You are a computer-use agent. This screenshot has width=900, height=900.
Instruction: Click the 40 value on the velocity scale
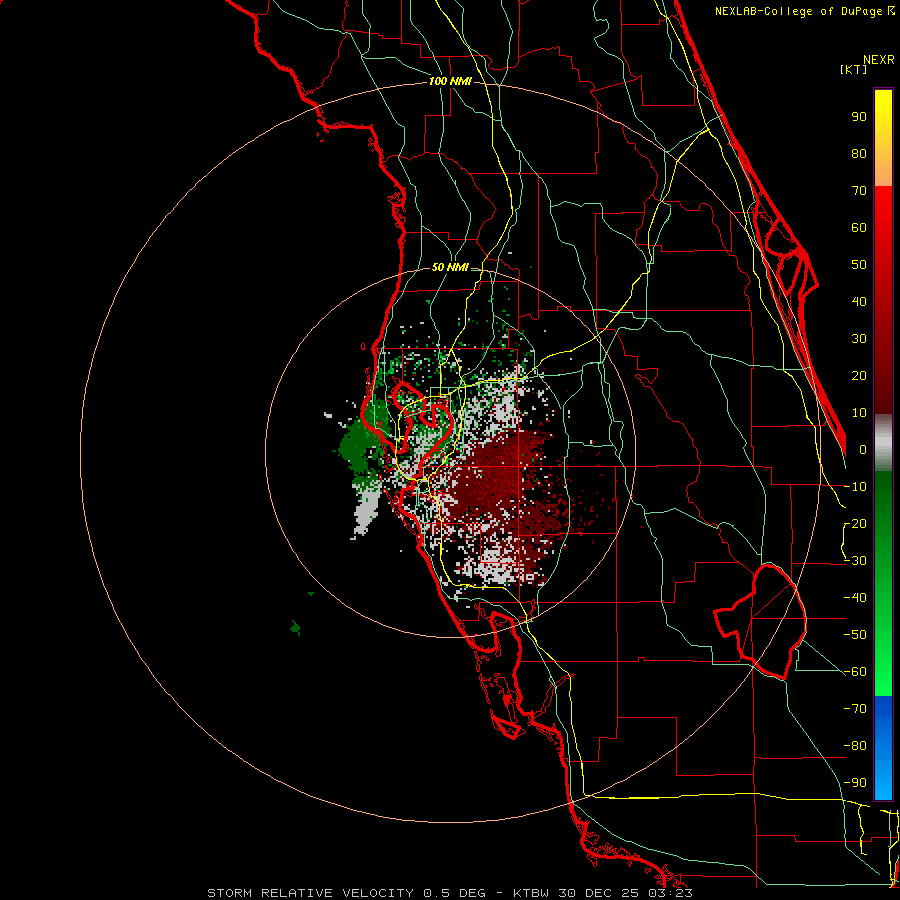(859, 302)
